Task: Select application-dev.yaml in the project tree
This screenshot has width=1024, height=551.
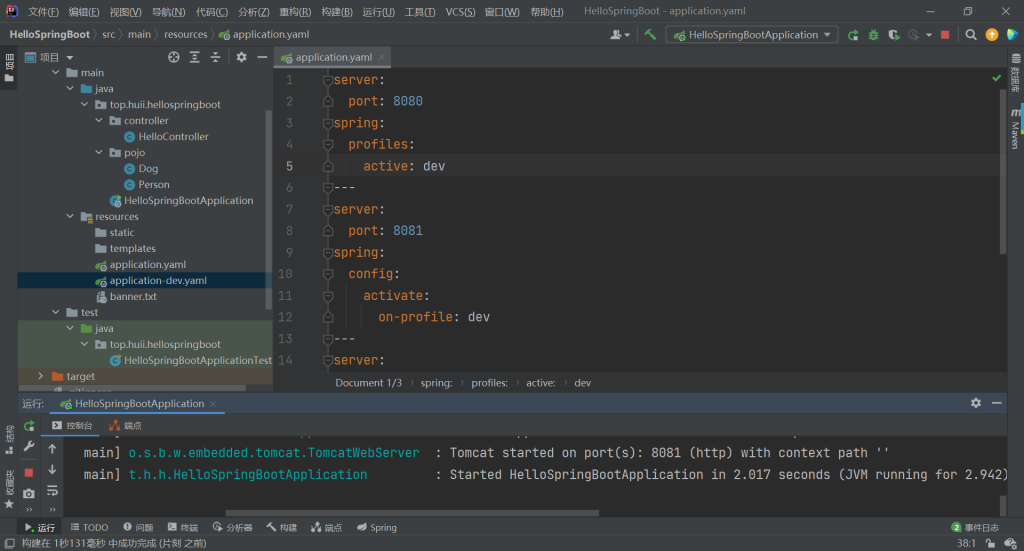Action: (157, 281)
